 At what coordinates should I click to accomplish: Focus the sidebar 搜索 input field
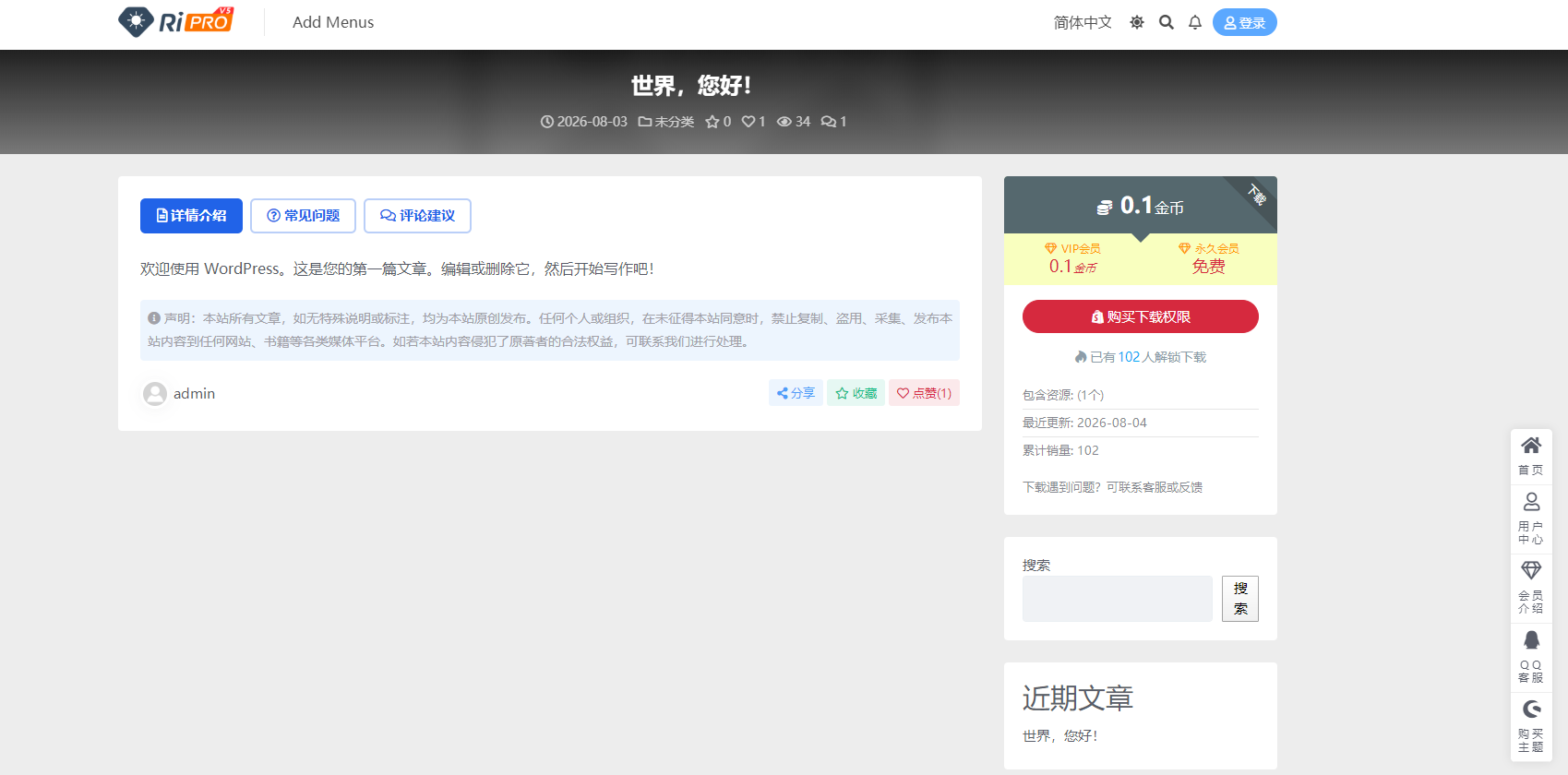(x=1118, y=599)
